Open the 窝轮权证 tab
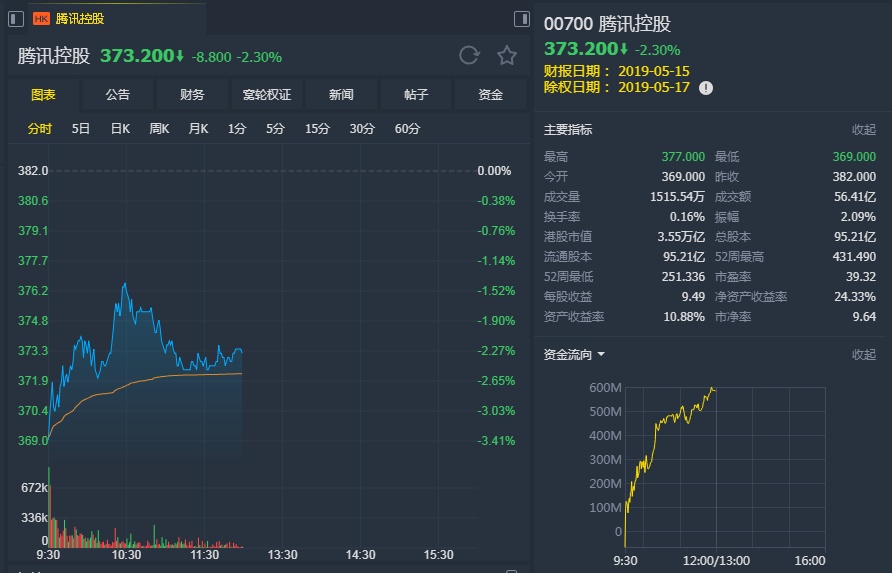This screenshot has width=892, height=573. [x=267, y=95]
